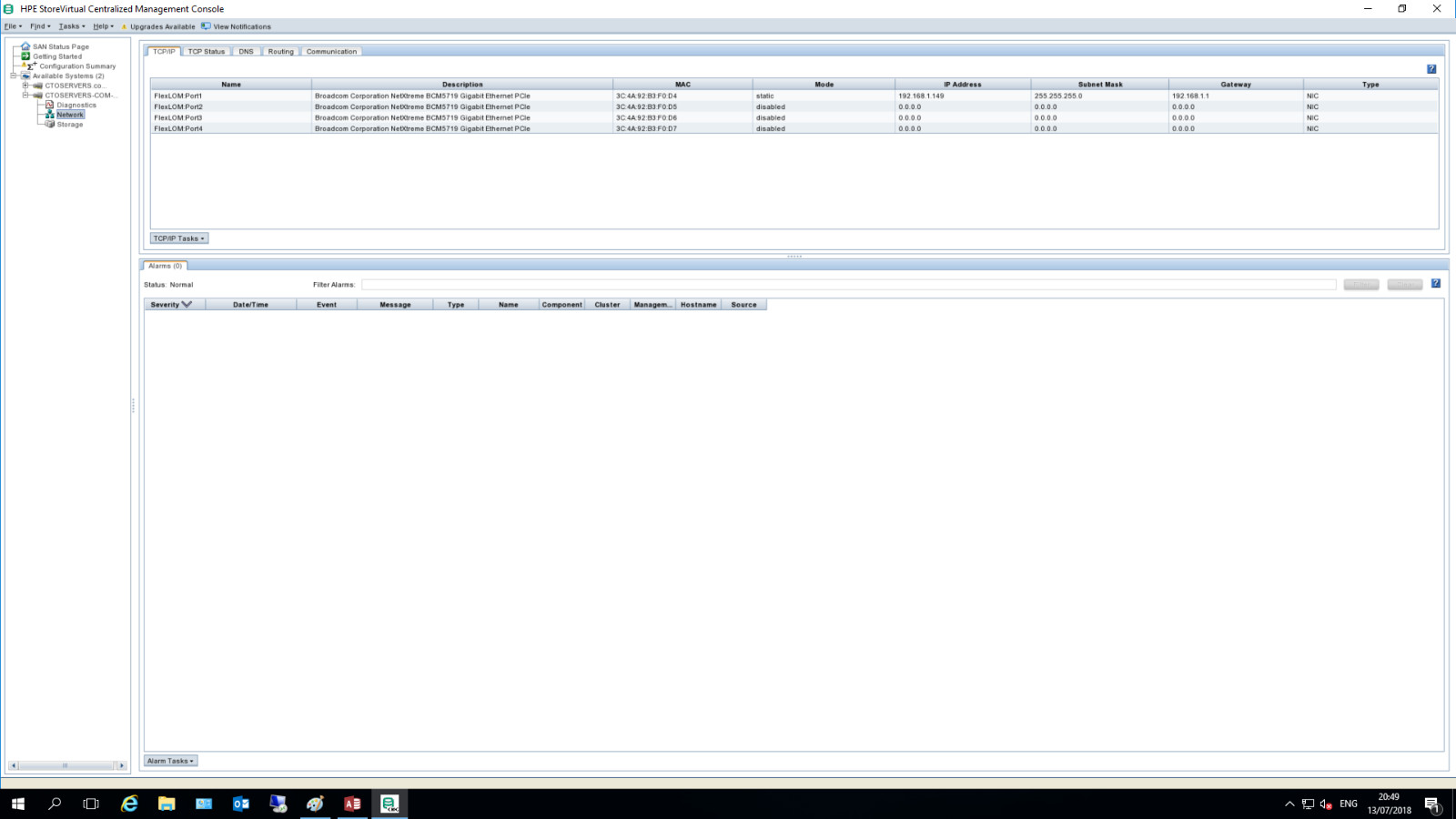Collapse the CTOSERVERS-COM system node

pyautogui.click(x=25, y=95)
